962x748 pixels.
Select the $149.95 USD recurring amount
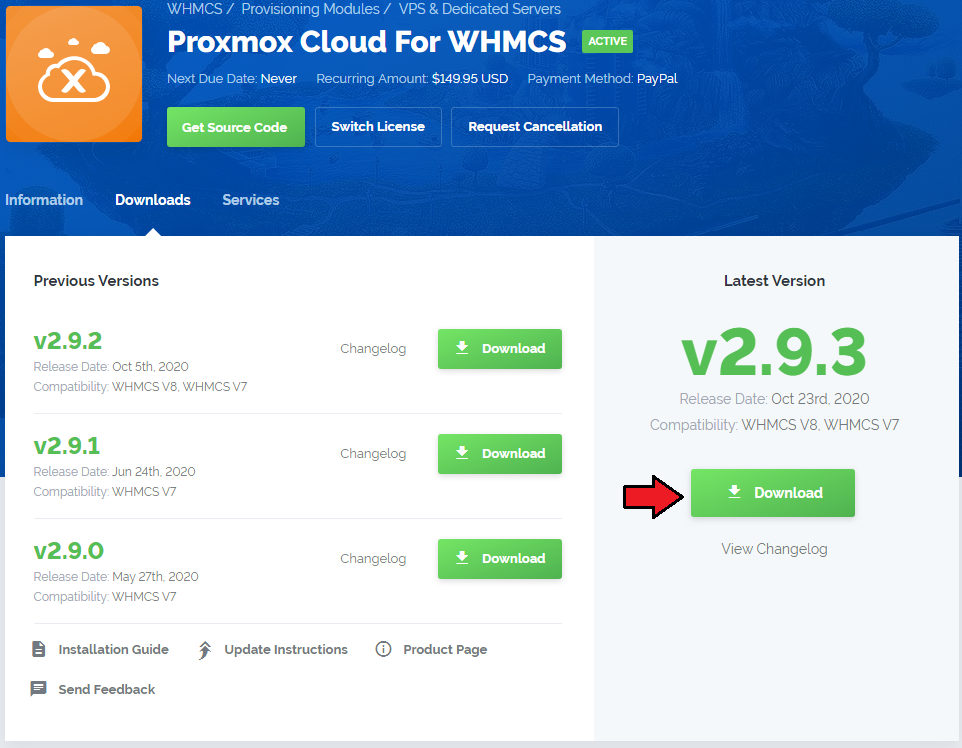pos(470,79)
